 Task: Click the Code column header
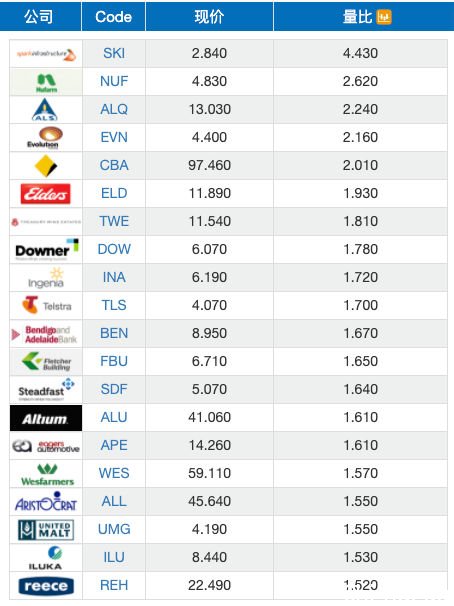tap(114, 16)
